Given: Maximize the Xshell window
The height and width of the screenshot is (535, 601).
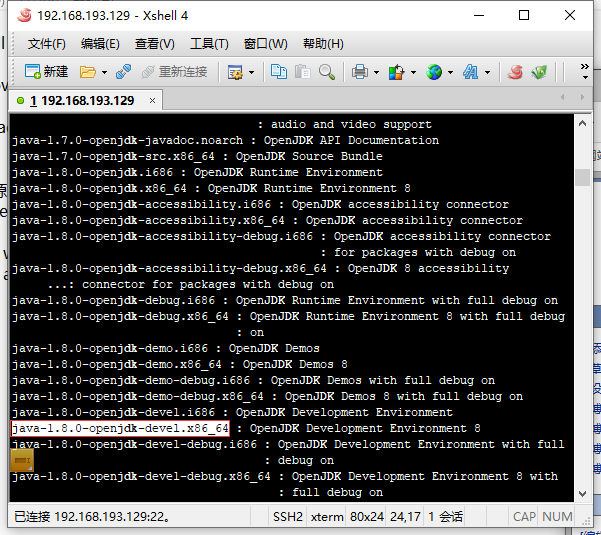Looking at the screenshot, I should 524,15.
